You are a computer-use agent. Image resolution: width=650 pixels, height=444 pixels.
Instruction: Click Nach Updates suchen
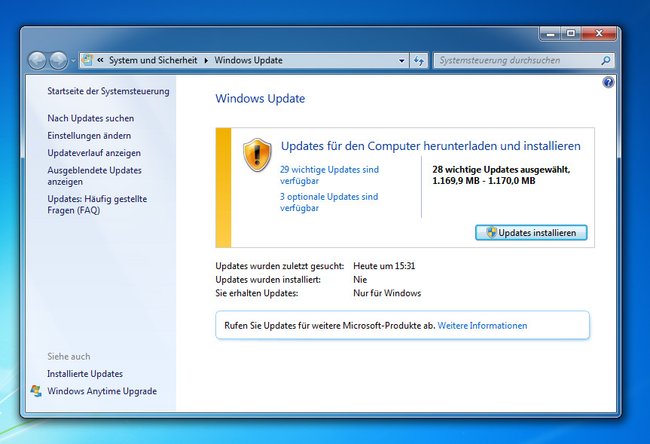point(90,118)
